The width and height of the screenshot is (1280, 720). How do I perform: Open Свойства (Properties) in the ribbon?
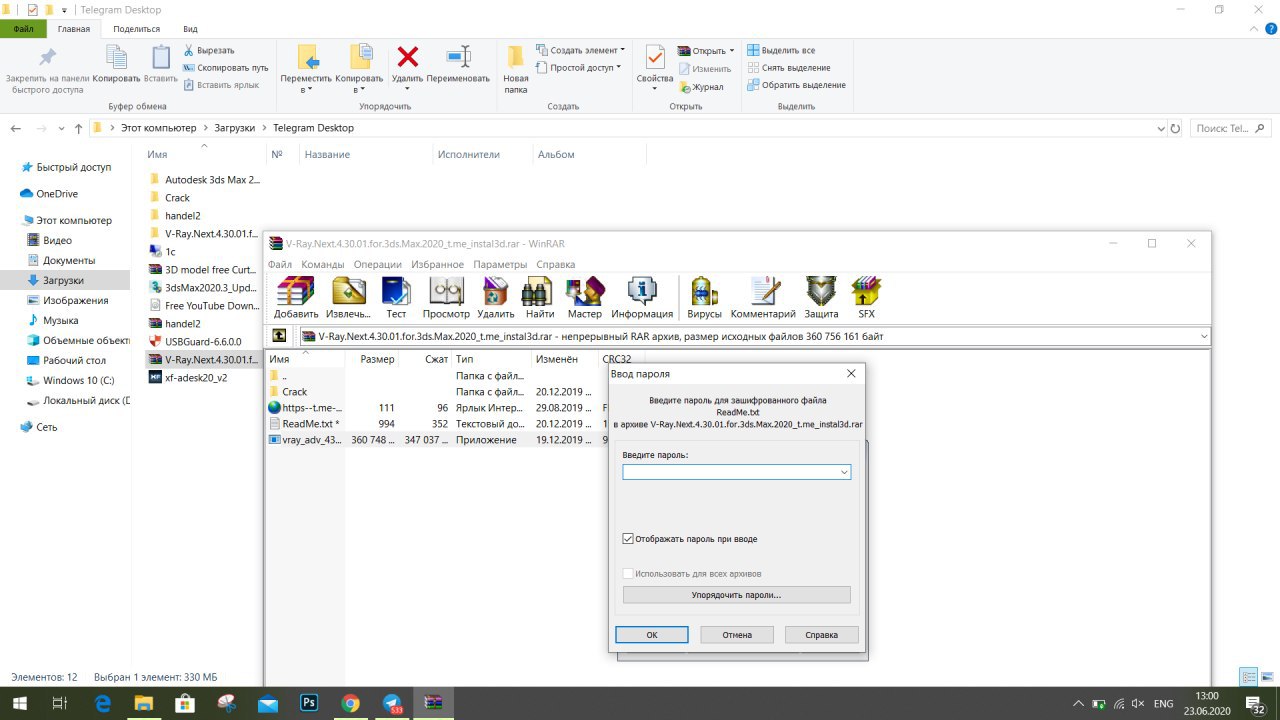655,70
